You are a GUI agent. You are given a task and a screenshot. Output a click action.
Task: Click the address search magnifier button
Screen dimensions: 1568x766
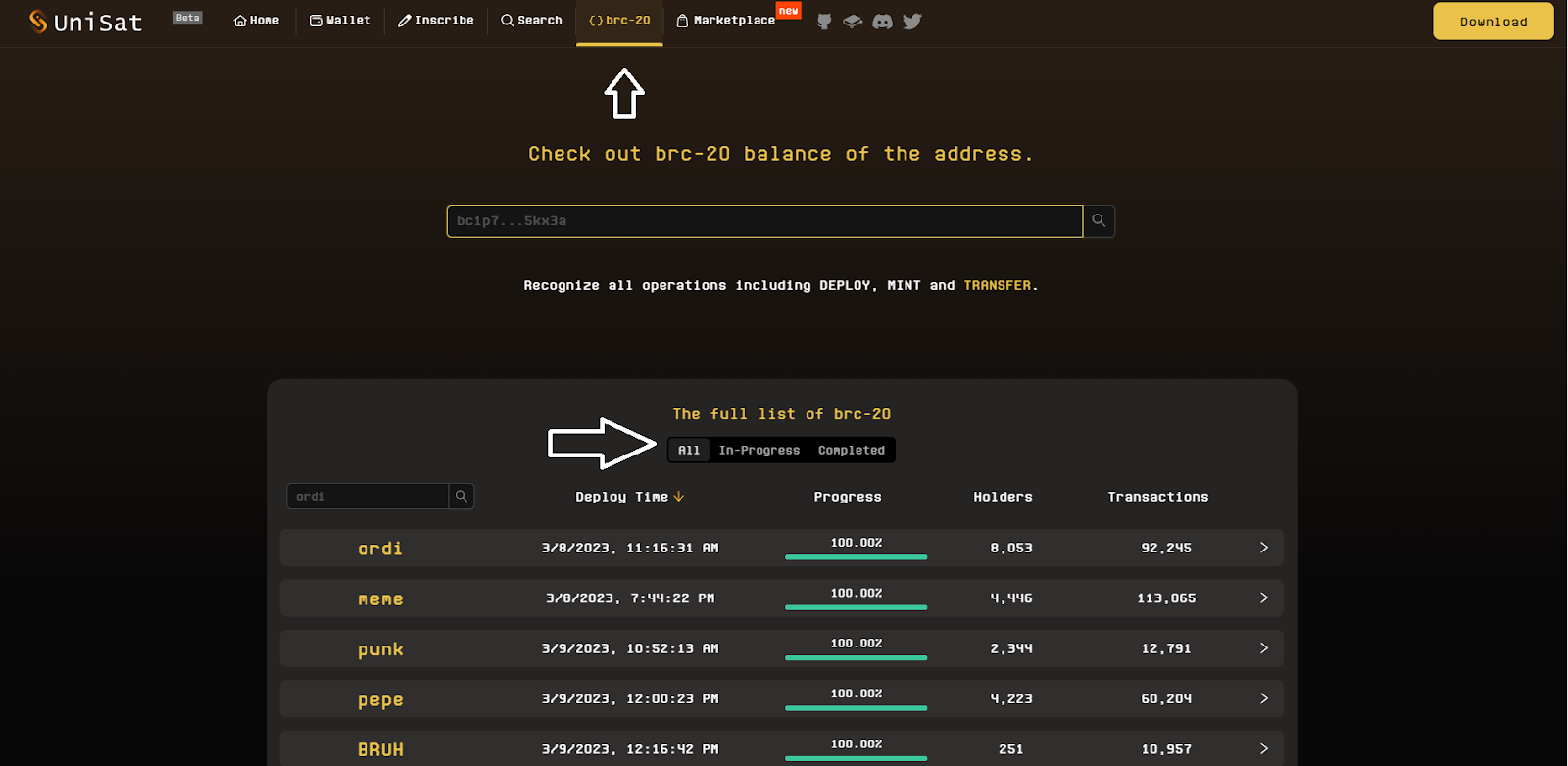1099,221
